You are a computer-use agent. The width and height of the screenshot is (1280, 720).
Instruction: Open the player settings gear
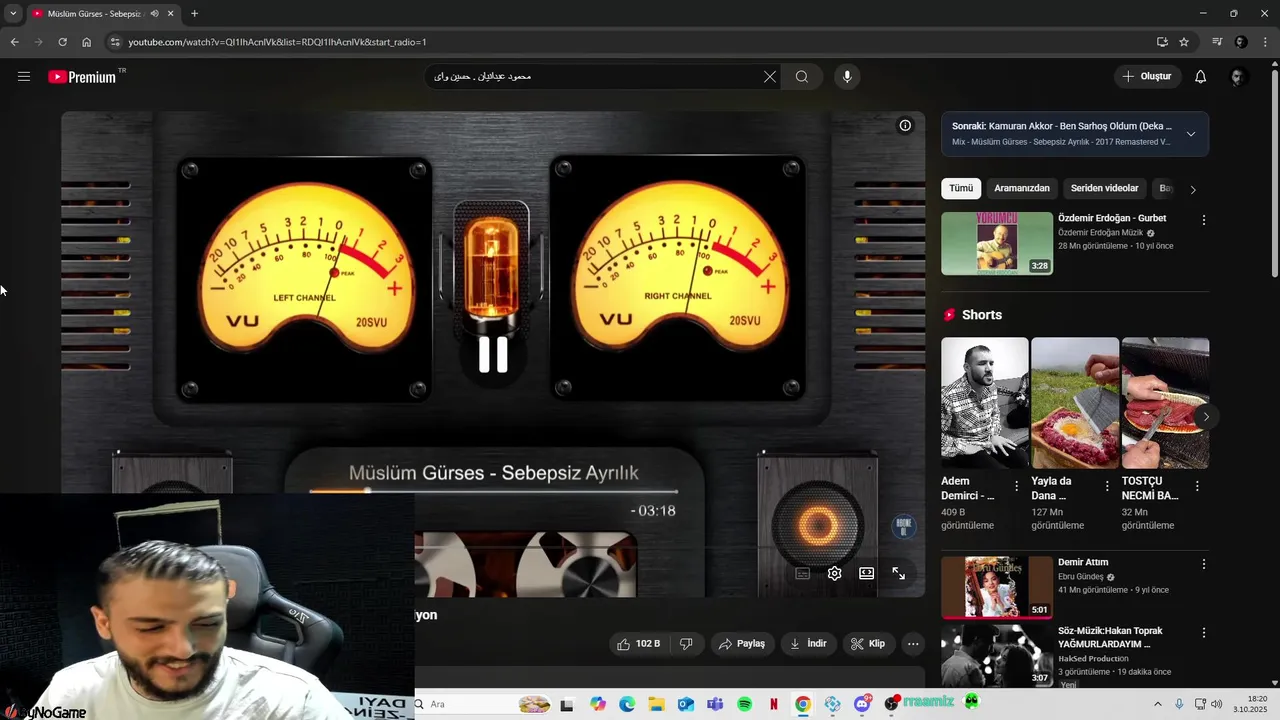(835, 573)
